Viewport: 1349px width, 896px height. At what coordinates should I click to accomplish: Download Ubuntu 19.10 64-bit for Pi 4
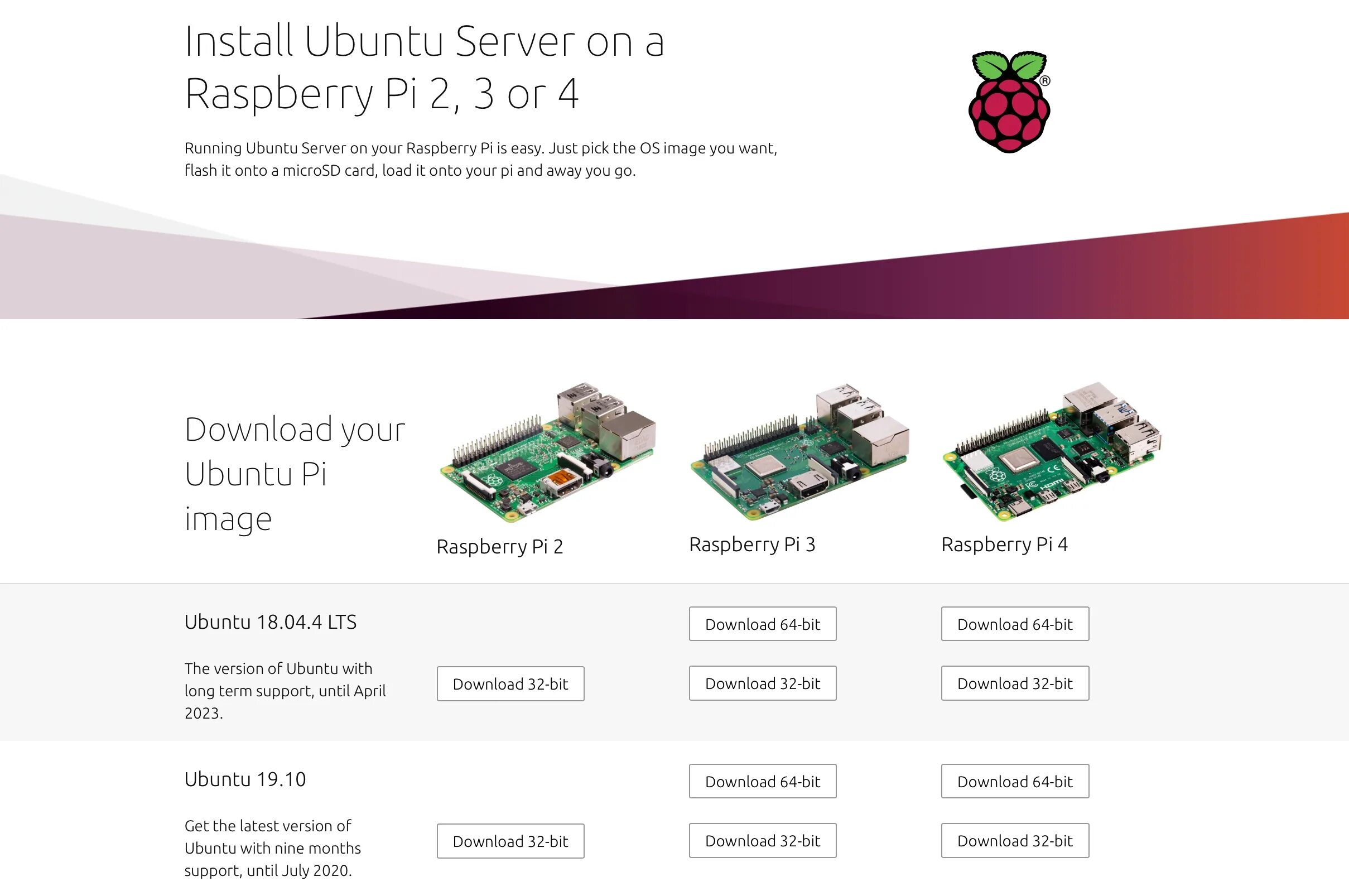tap(1015, 781)
